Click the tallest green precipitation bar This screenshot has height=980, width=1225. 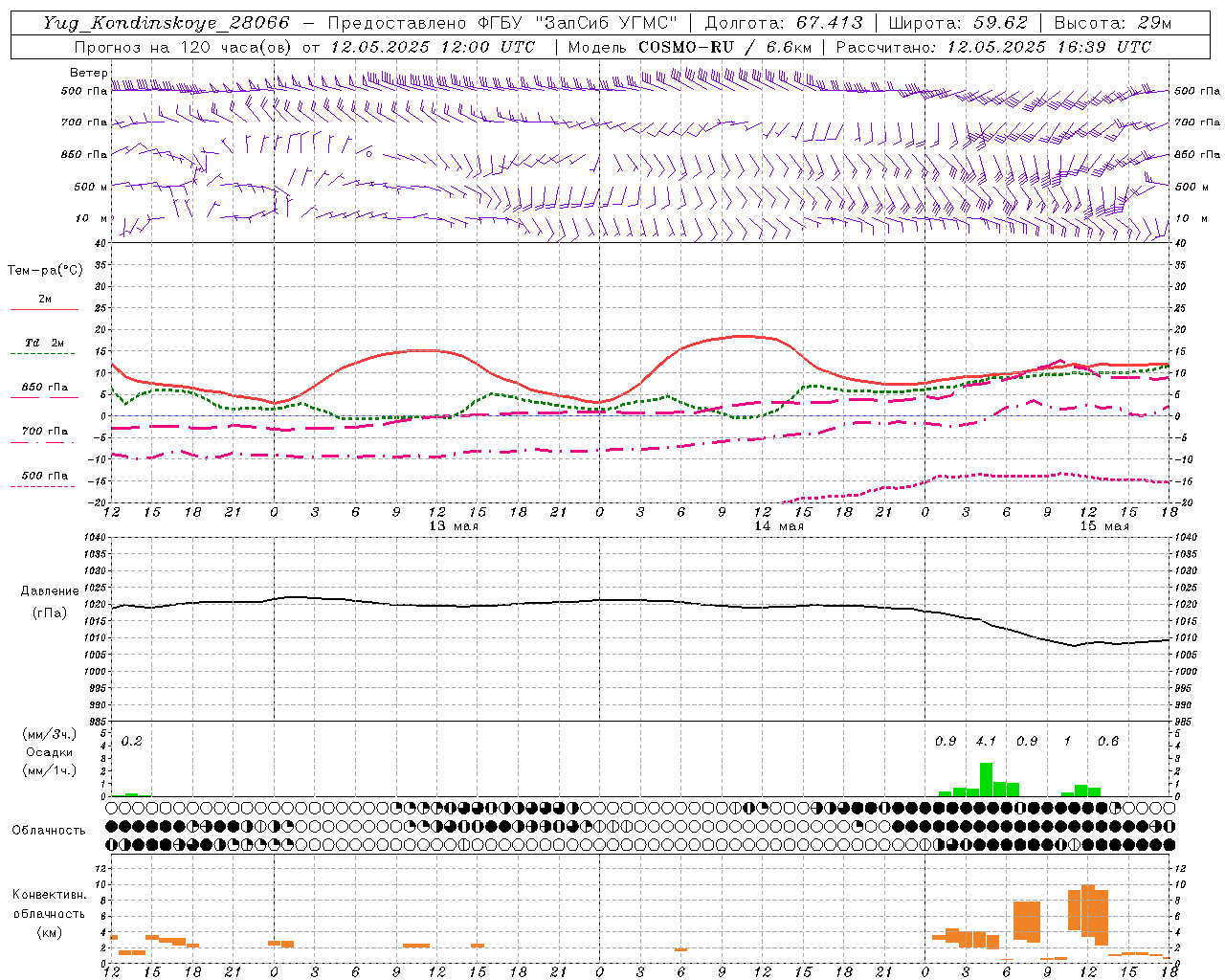click(x=986, y=779)
